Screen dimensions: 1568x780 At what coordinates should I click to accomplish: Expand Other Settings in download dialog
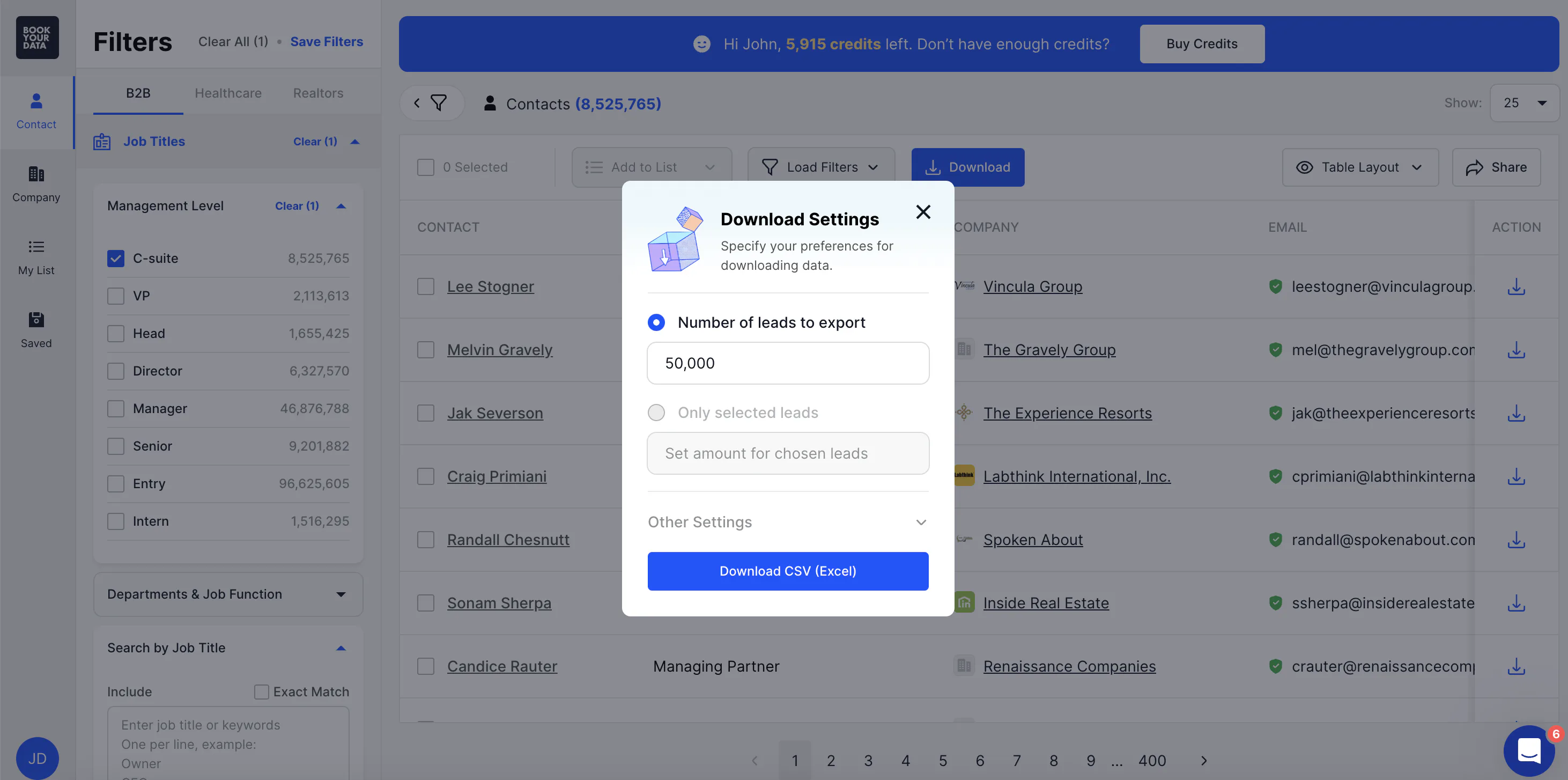pos(788,522)
